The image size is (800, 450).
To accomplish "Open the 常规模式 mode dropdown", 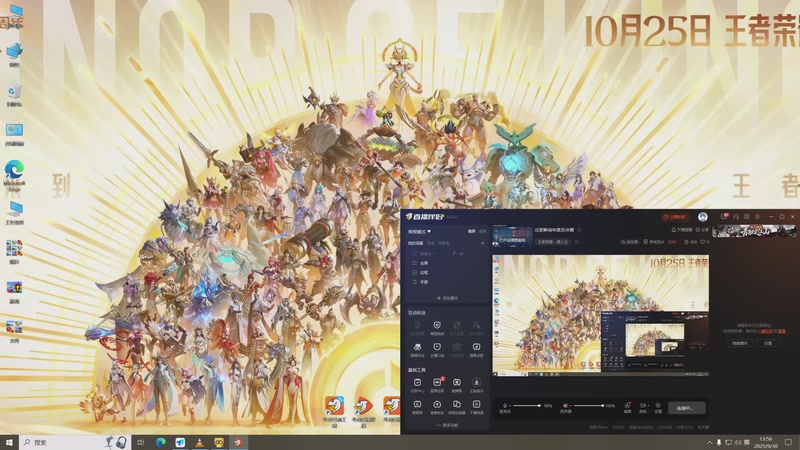I will [x=419, y=232].
